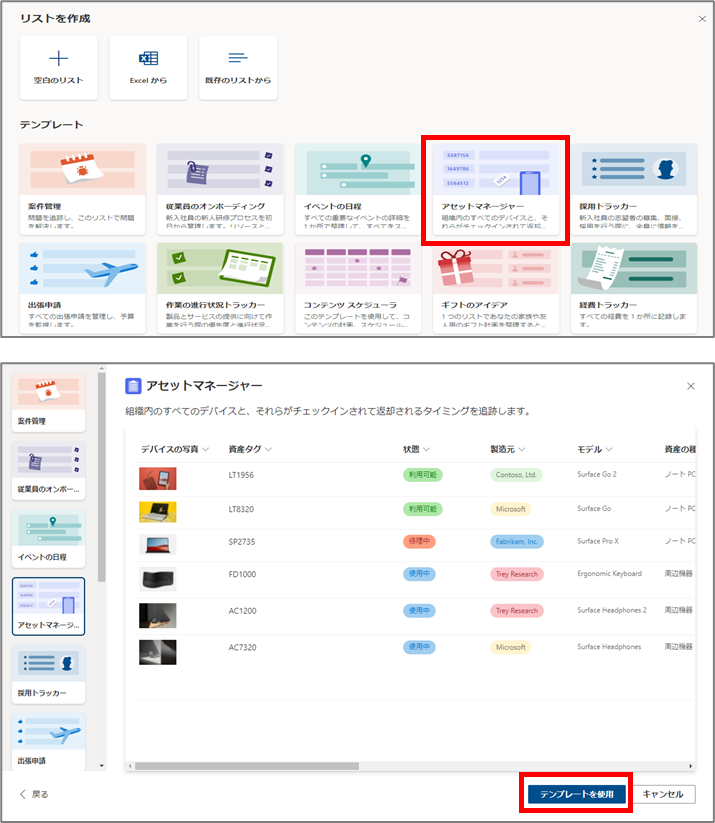
Task: Click model Surface Pro X
Action: click(x=598, y=541)
